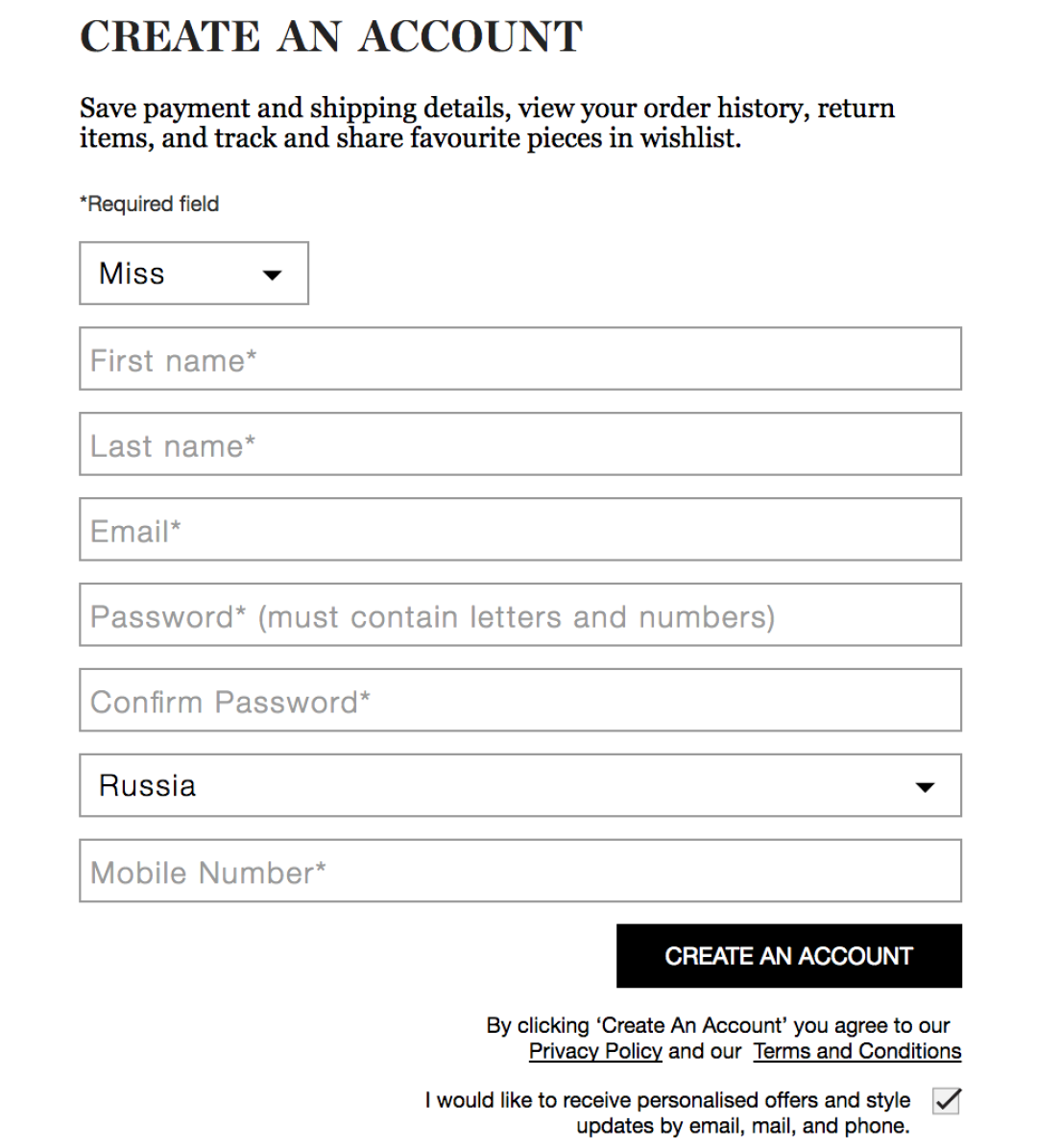
Task: Select the Email input field
Action: click(x=519, y=530)
